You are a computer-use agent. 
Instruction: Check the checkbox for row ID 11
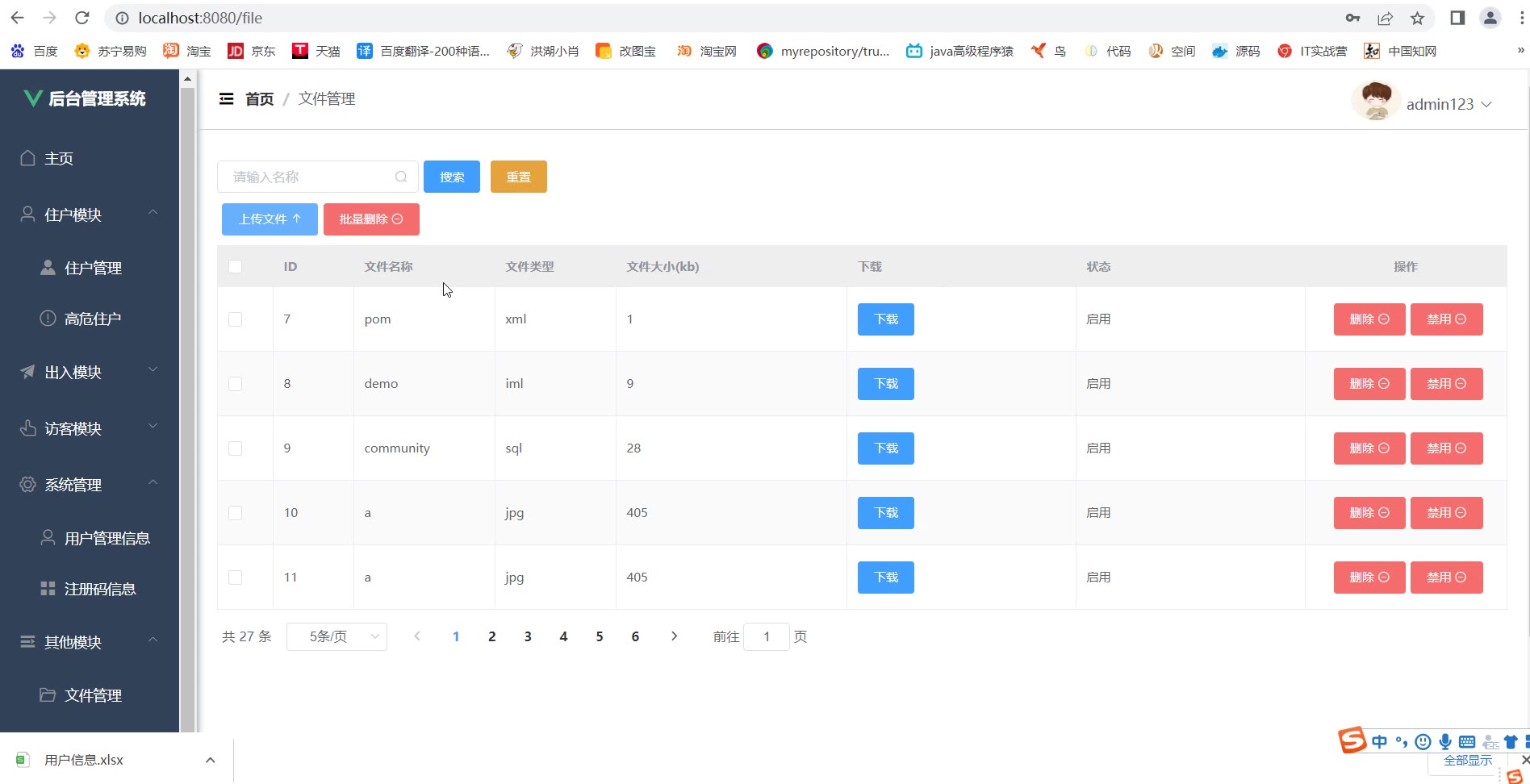pyautogui.click(x=235, y=577)
